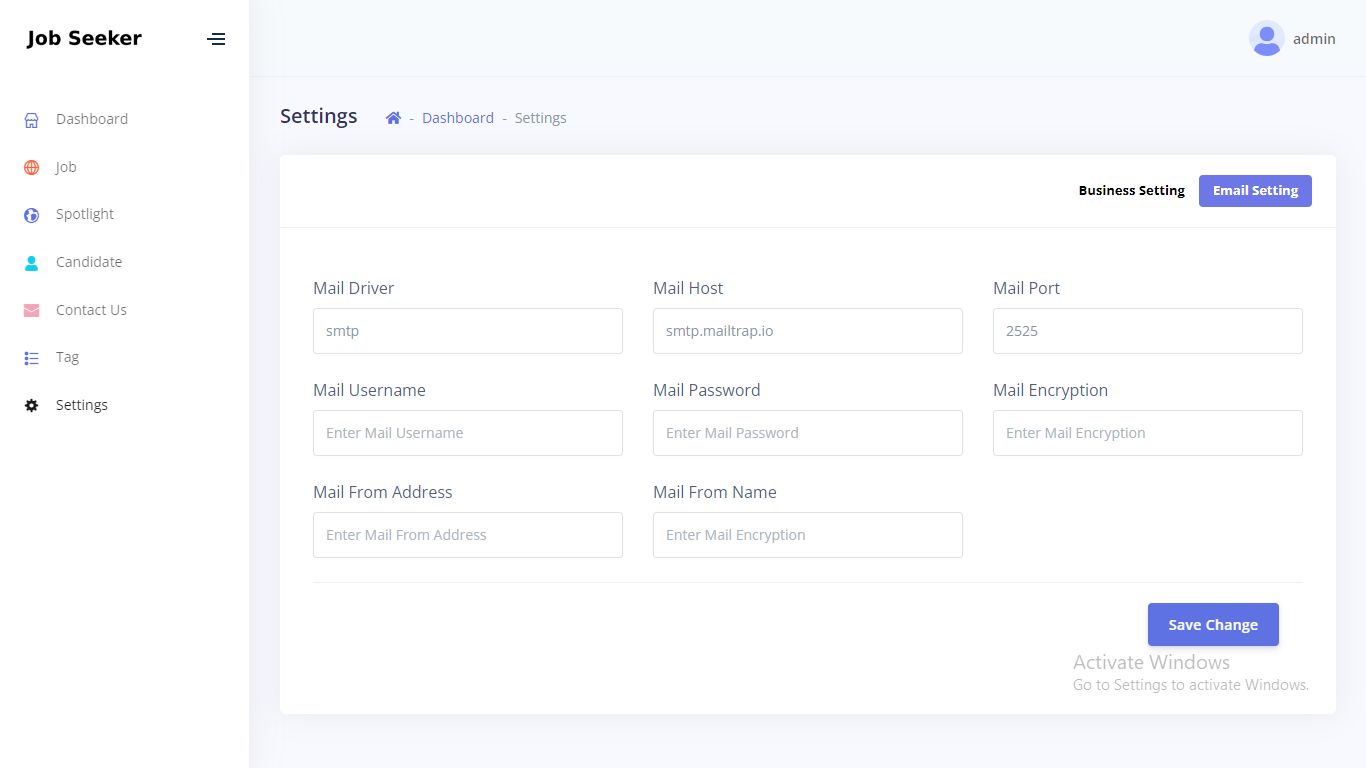1366x768 pixels.
Task: Click the Tag list icon
Action: pos(31,358)
